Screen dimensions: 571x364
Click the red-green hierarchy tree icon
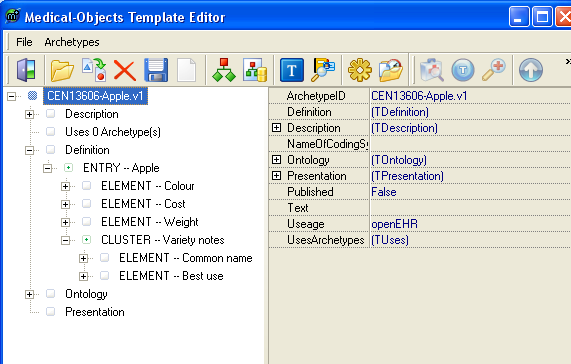(x=224, y=70)
